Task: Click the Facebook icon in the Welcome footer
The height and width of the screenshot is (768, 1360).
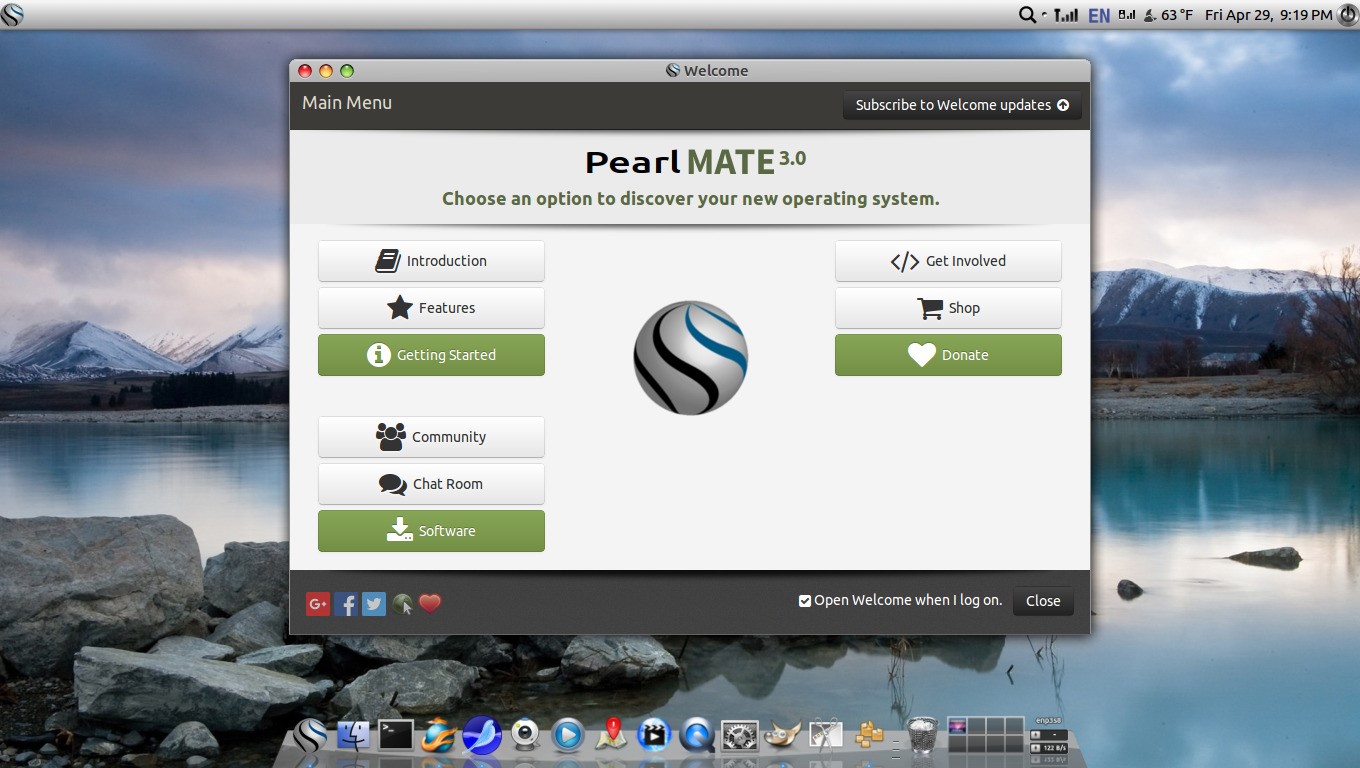Action: [345, 603]
